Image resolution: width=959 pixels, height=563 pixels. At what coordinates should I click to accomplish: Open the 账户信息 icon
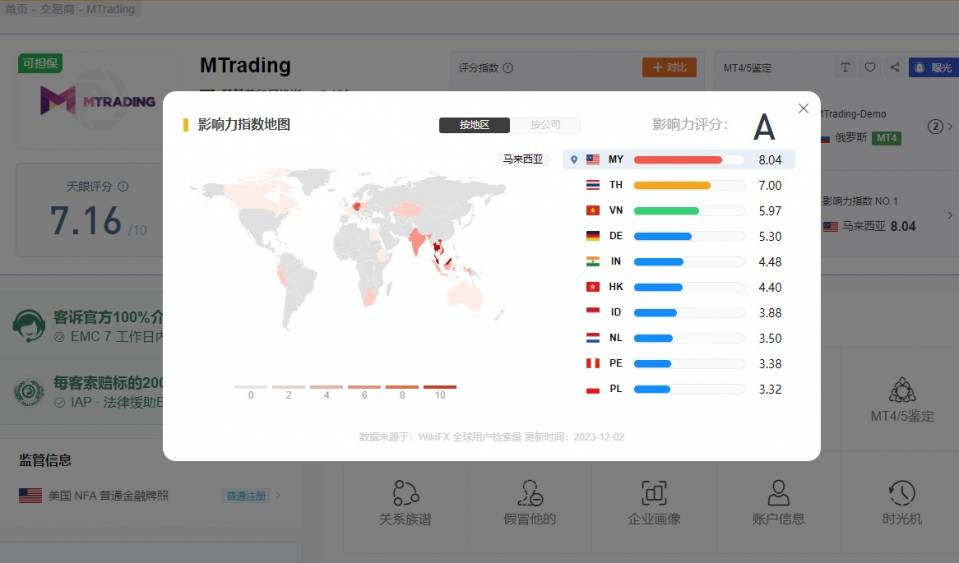click(x=778, y=493)
